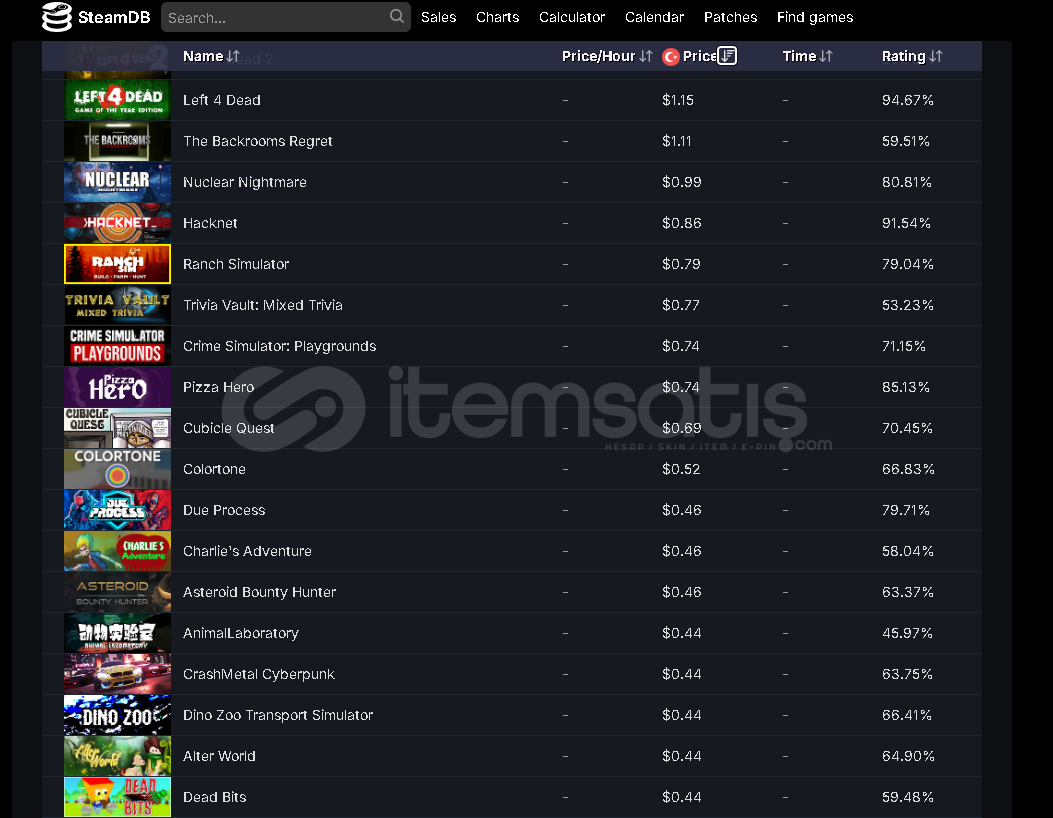Sort by Rating column arrows

pyautogui.click(x=936, y=56)
